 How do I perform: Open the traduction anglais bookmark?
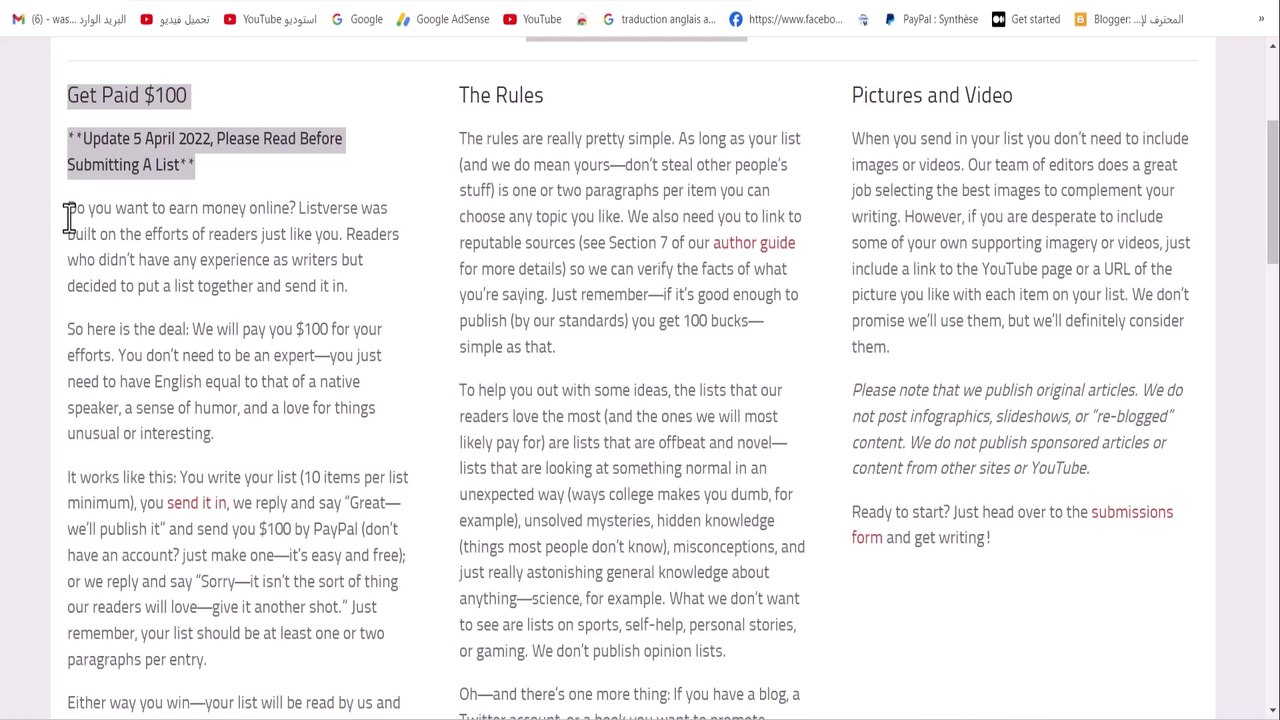[x=659, y=19]
